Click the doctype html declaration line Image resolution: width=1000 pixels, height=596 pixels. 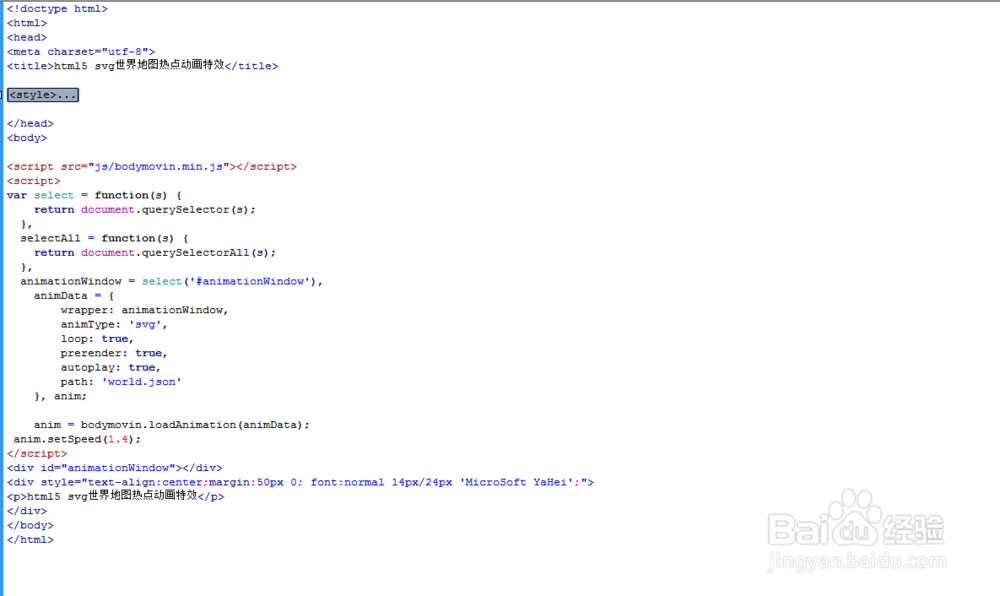57,8
